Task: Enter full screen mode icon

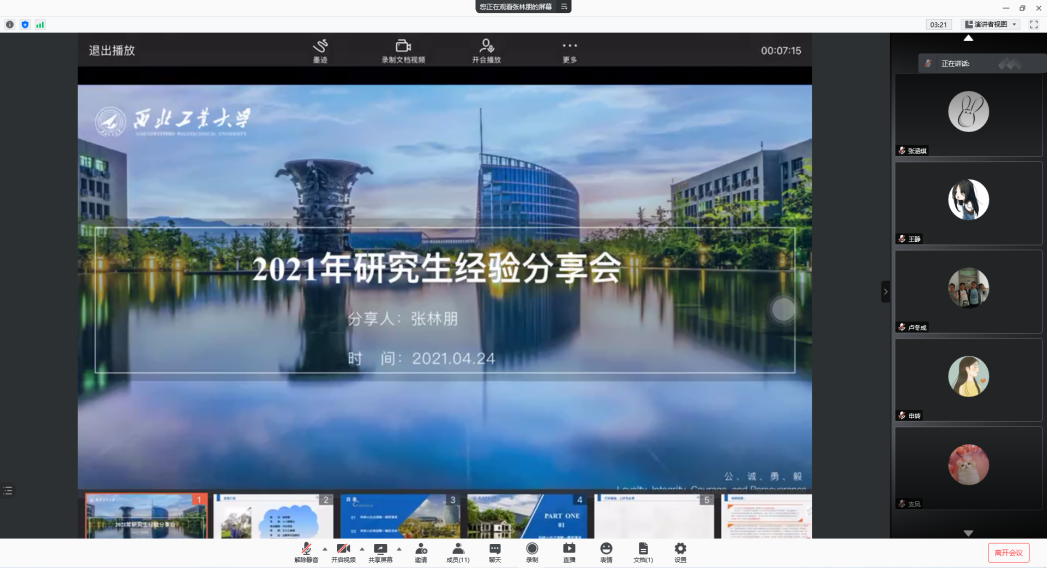Action: pos(1034,25)
